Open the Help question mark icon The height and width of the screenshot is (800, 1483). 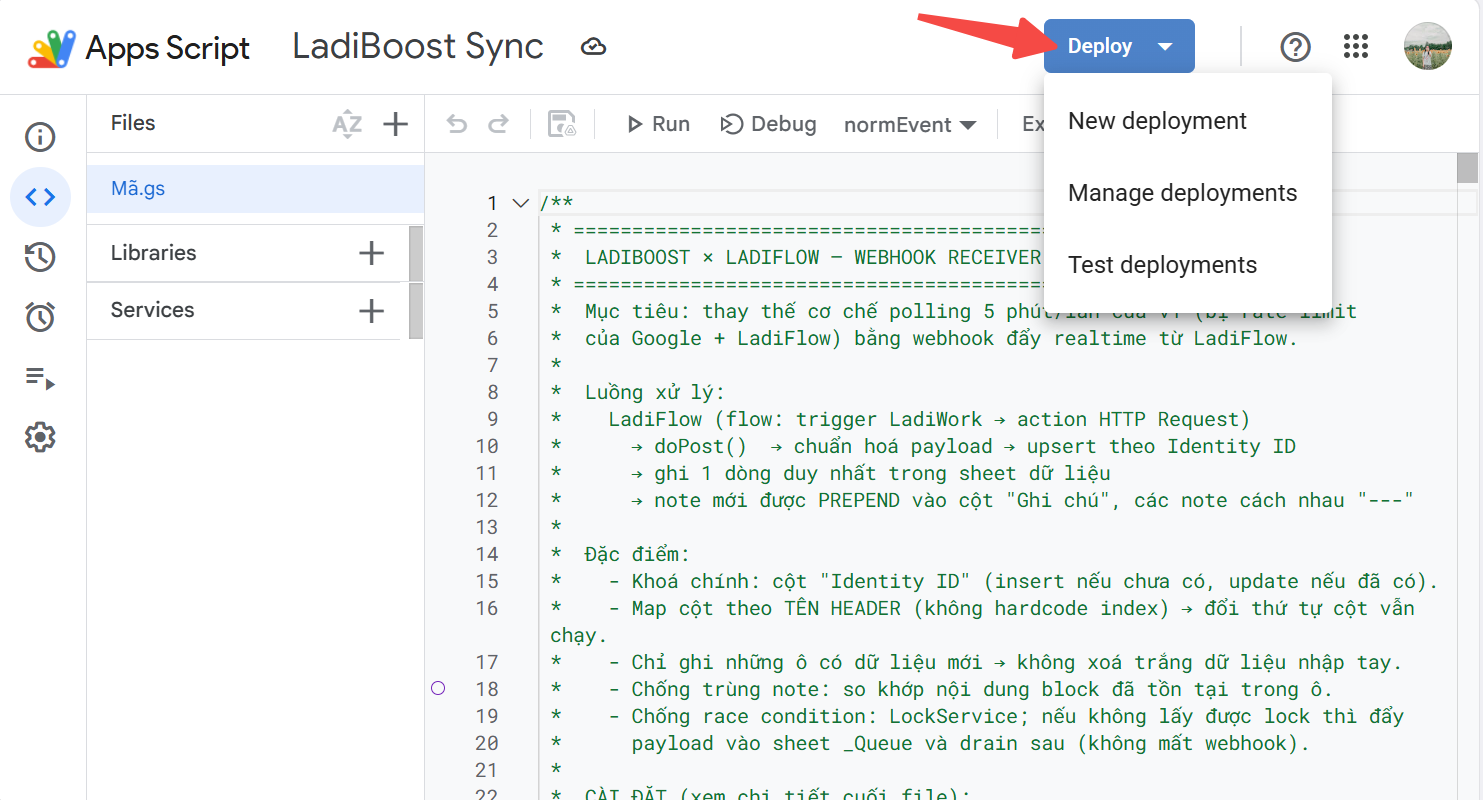point(1296,46)
